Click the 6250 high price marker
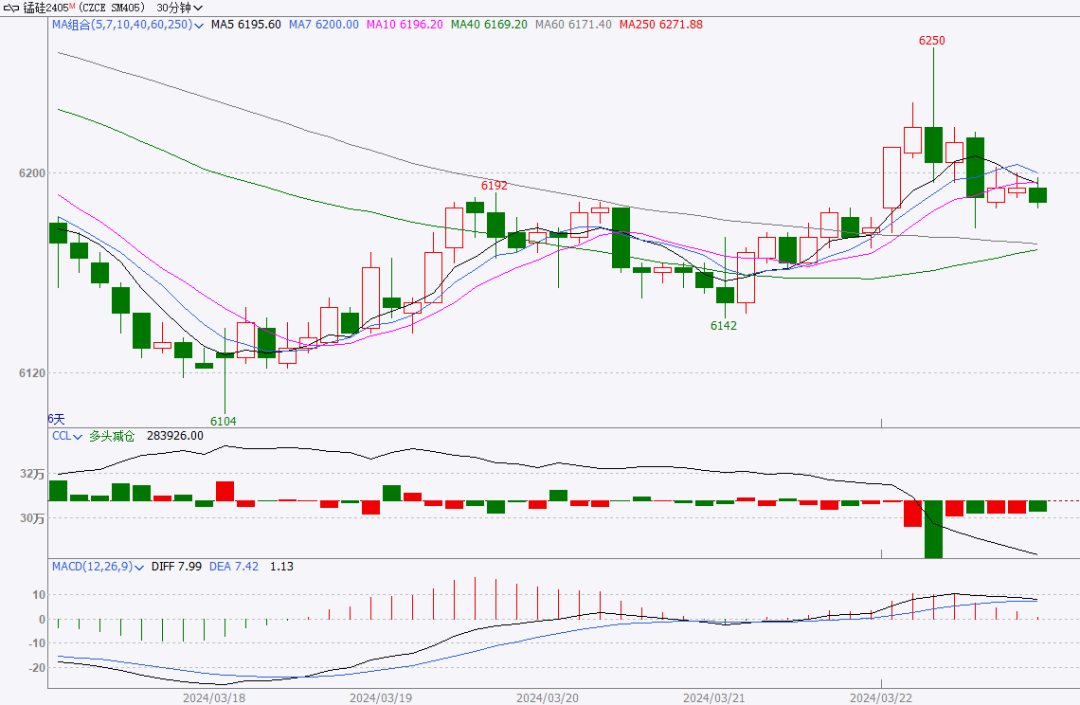The height and width of the screenshot is (705, 1080). point(932,41)
